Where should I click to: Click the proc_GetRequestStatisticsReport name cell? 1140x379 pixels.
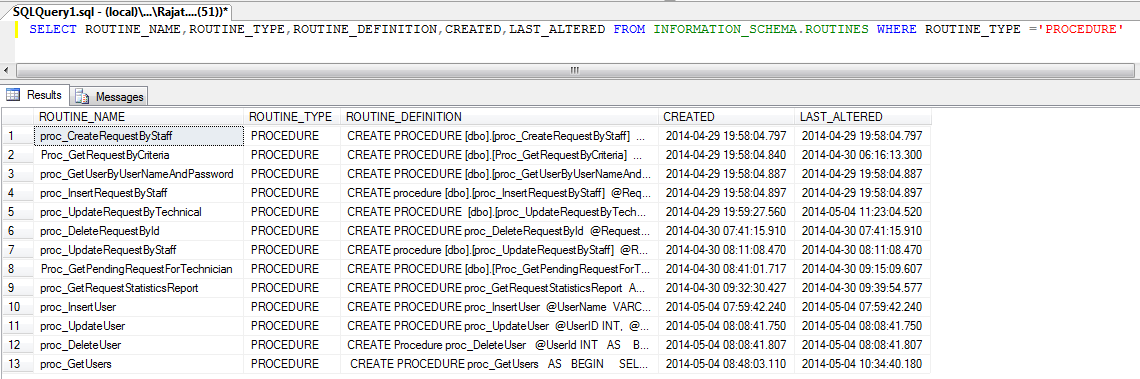(138, 288)
